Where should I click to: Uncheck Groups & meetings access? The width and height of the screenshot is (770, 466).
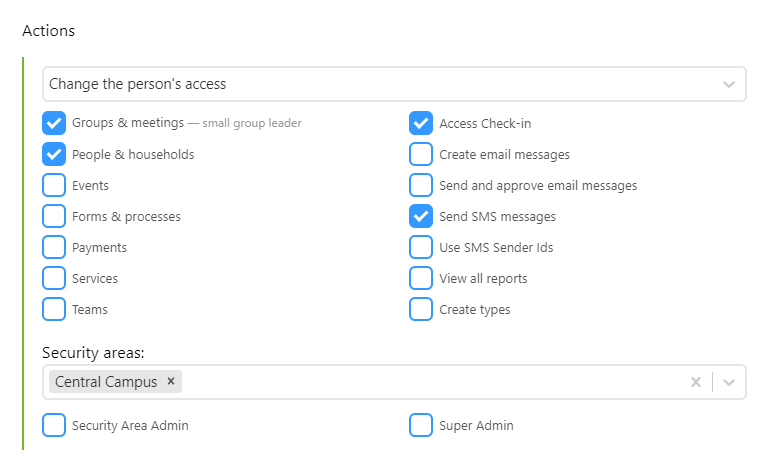(54, 123)
